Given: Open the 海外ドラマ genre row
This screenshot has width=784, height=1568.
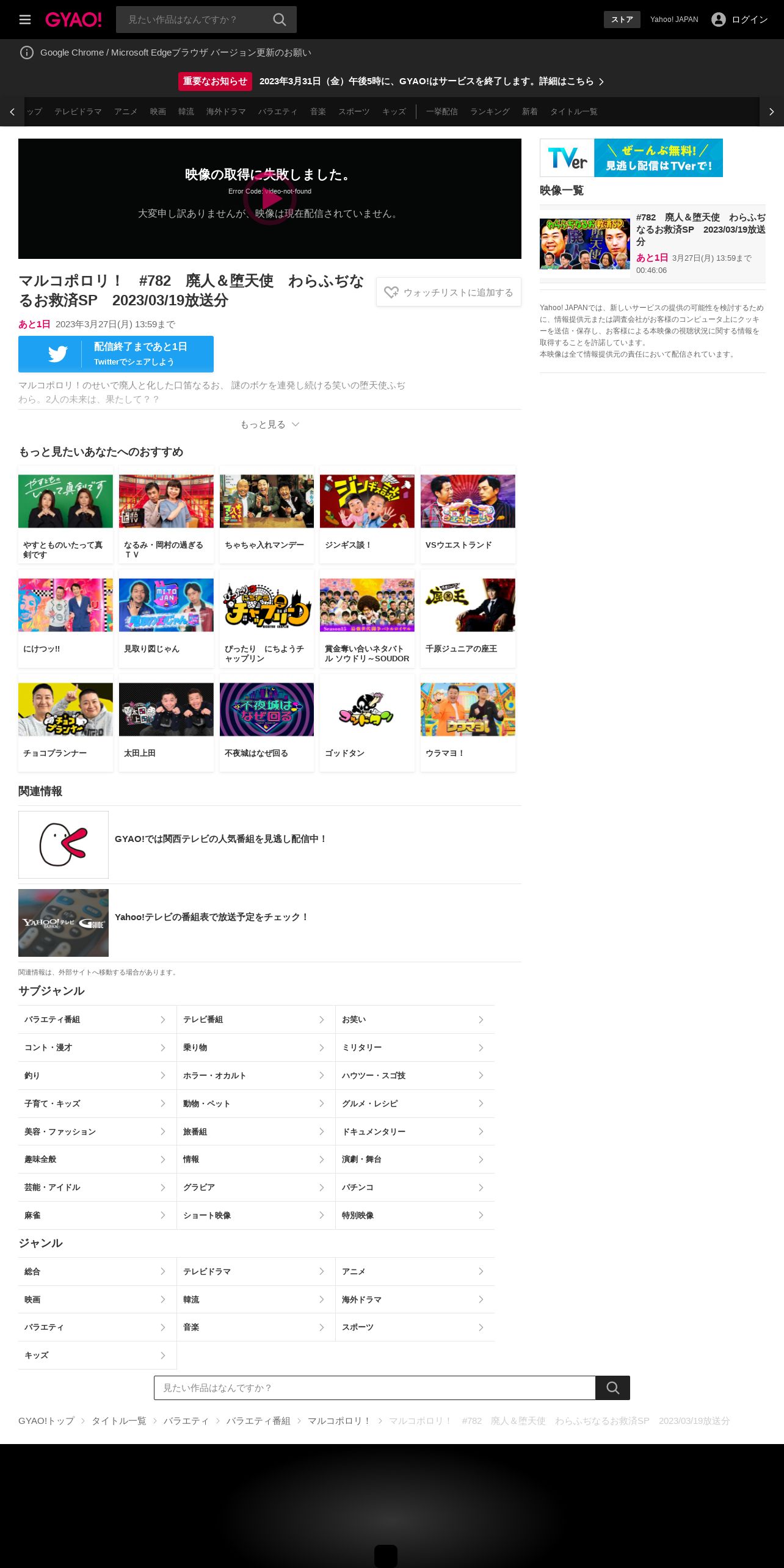Looking at the screenshot, I should 415,1300.
